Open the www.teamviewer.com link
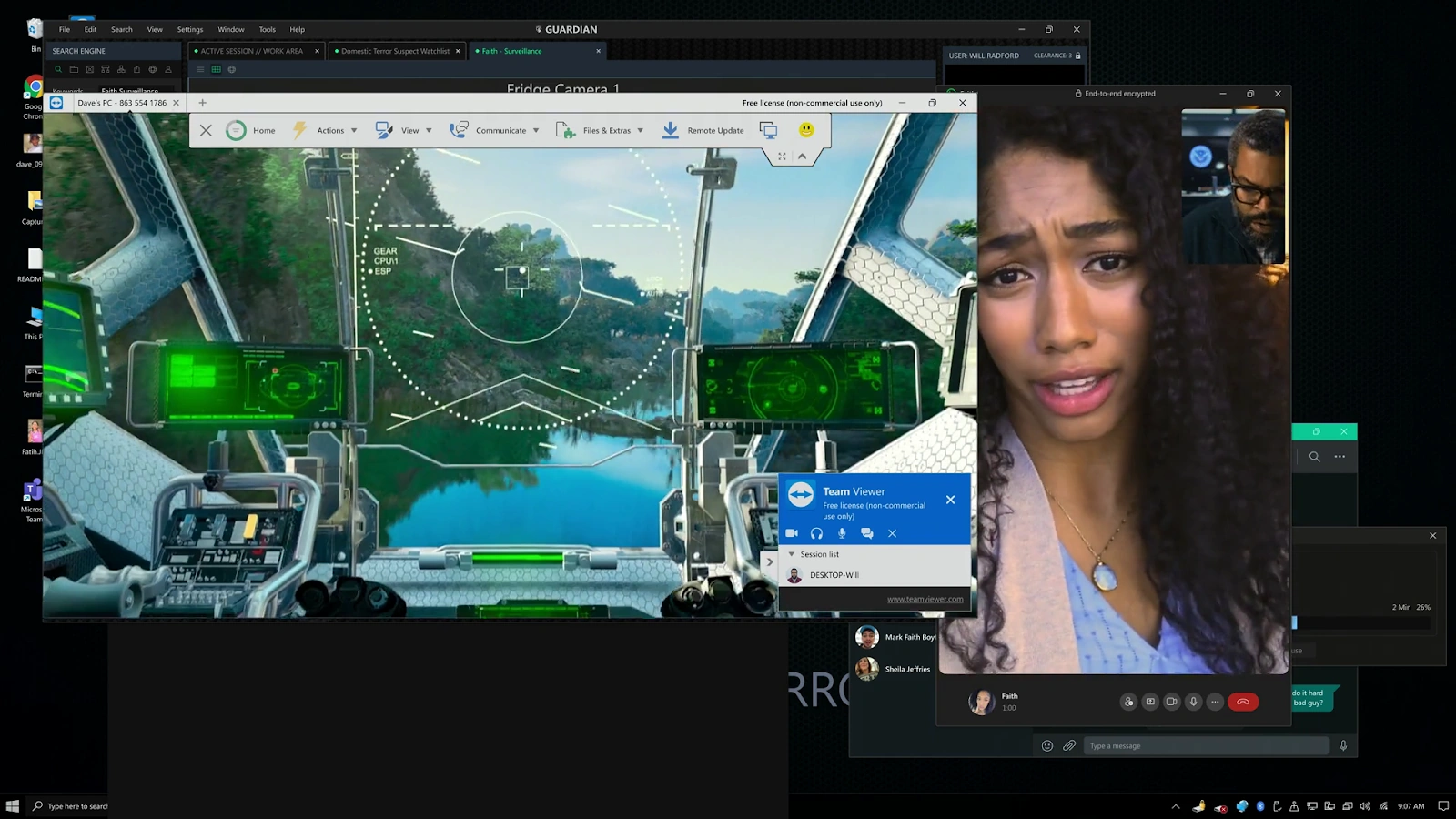This screenshot has height=819, width=1456. pyautogui.click(x=925, y=599)
